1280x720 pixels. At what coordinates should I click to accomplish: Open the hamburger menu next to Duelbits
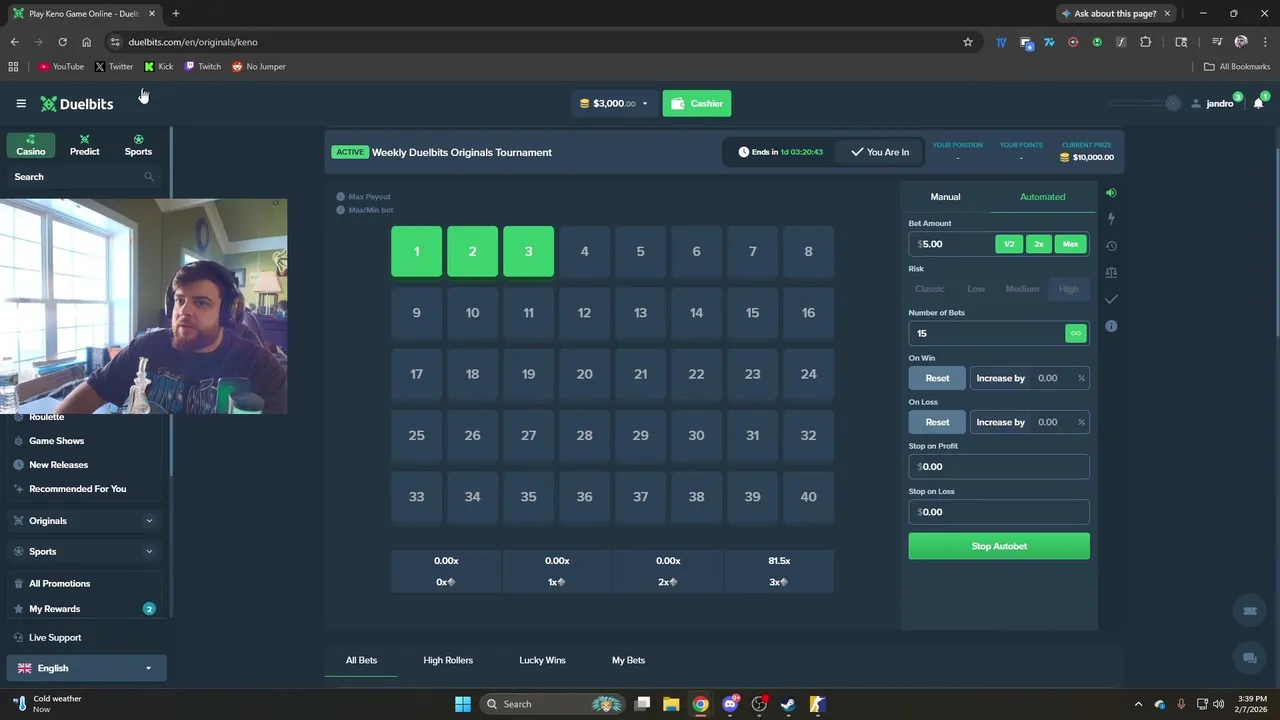[21, 104]
